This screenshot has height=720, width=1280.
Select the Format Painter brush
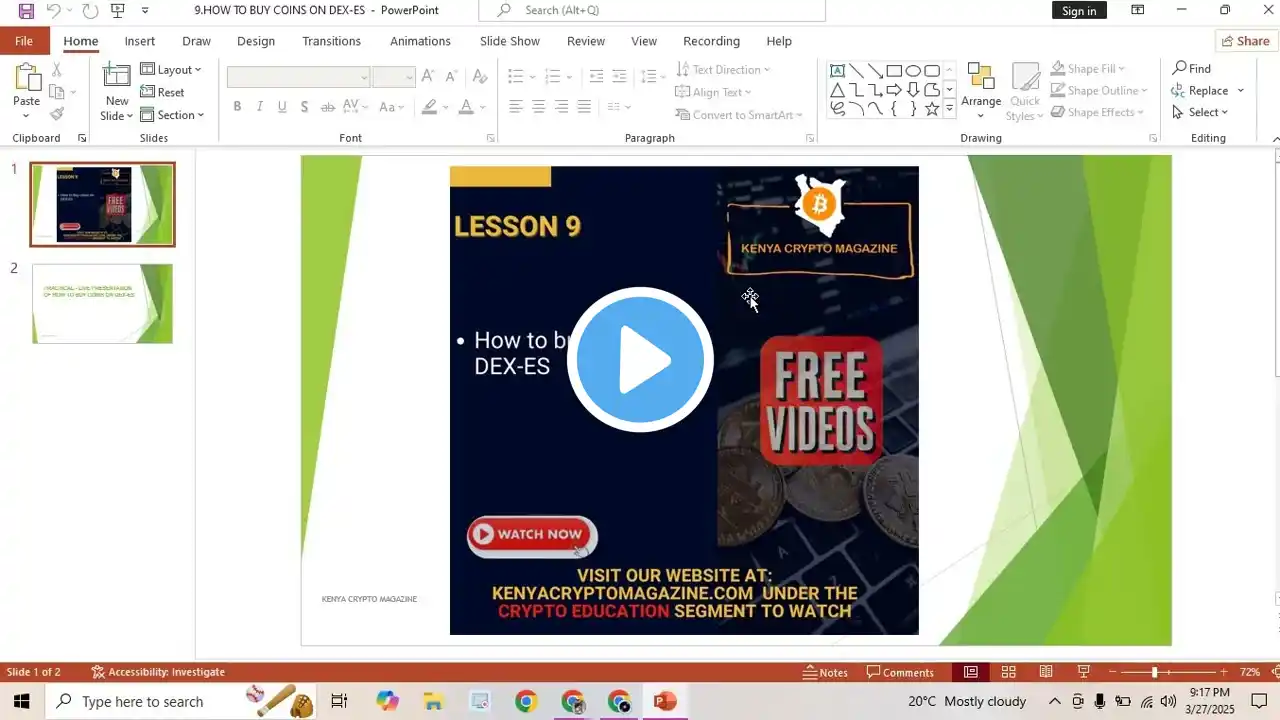coord(56,114)
